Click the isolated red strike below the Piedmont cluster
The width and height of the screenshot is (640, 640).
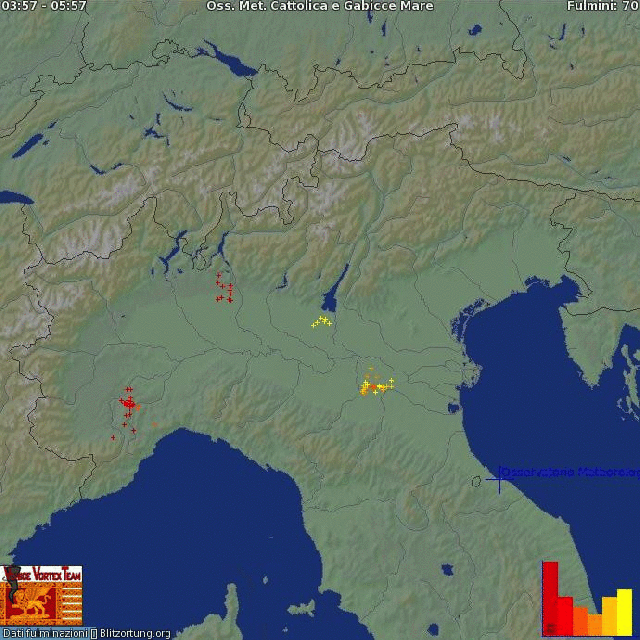(x=113, y=437)
